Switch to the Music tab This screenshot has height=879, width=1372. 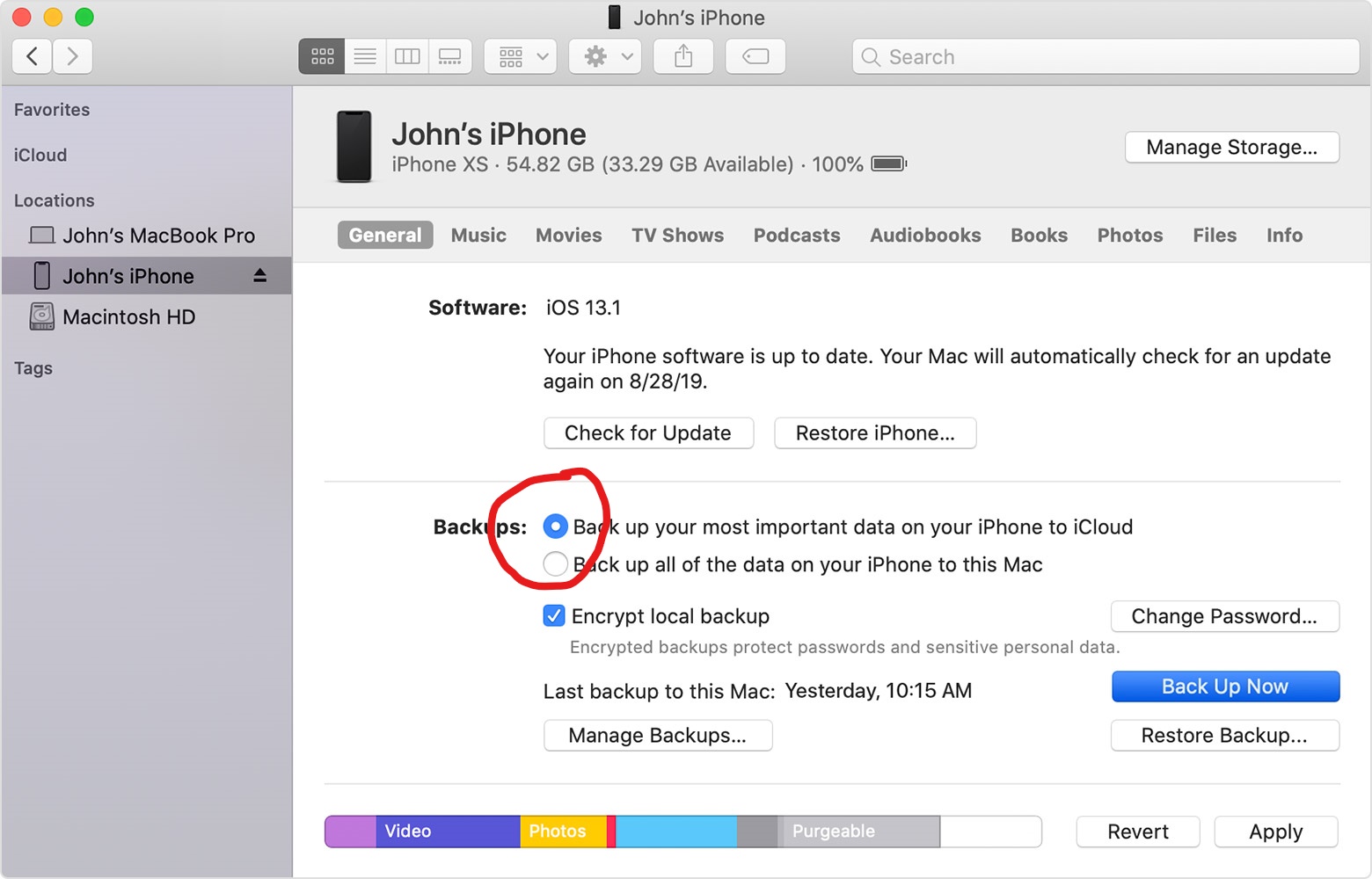click(x=478, y=235)
